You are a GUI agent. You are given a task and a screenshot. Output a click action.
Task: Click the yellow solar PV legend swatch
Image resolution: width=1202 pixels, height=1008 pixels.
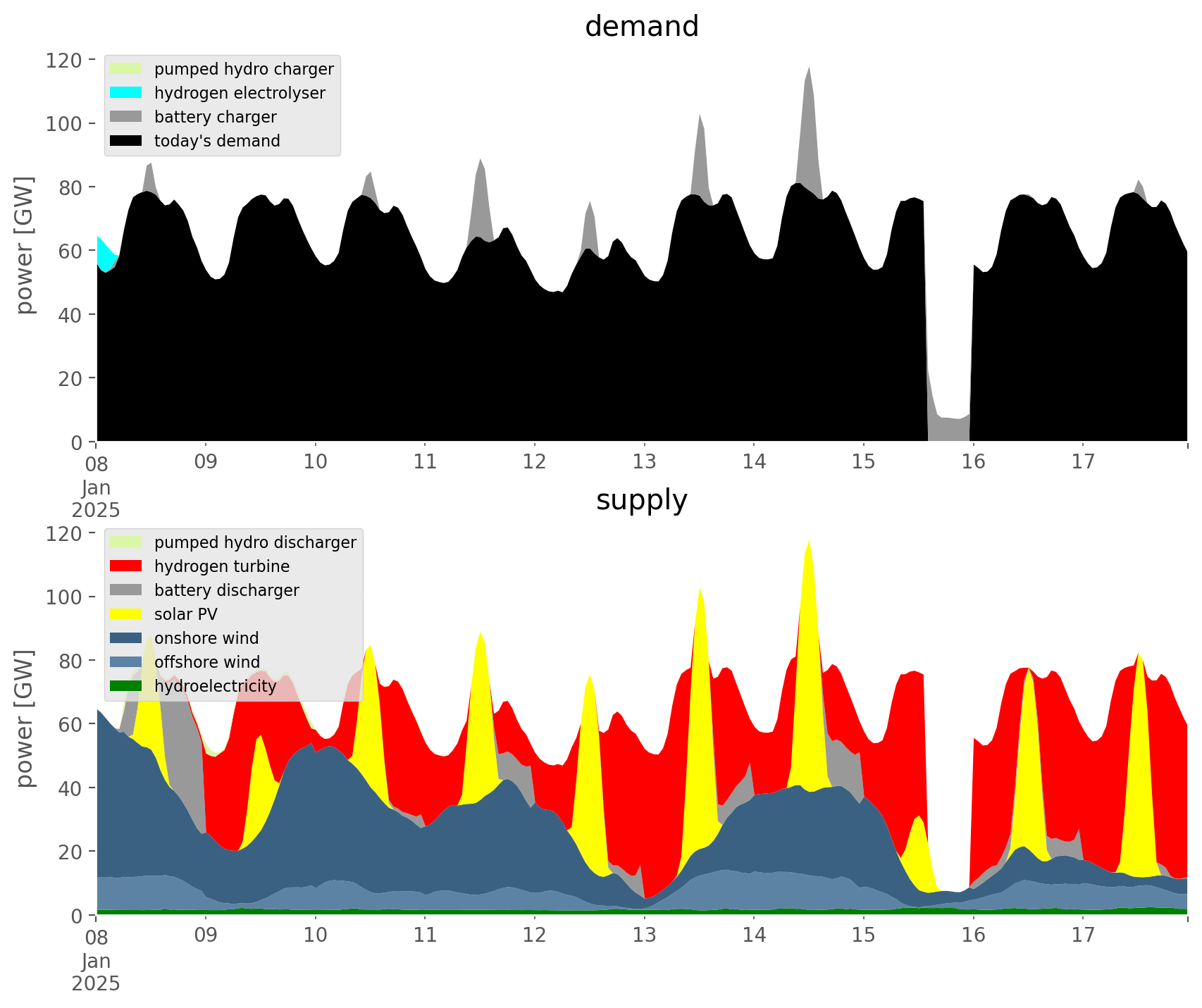point(126,614)
